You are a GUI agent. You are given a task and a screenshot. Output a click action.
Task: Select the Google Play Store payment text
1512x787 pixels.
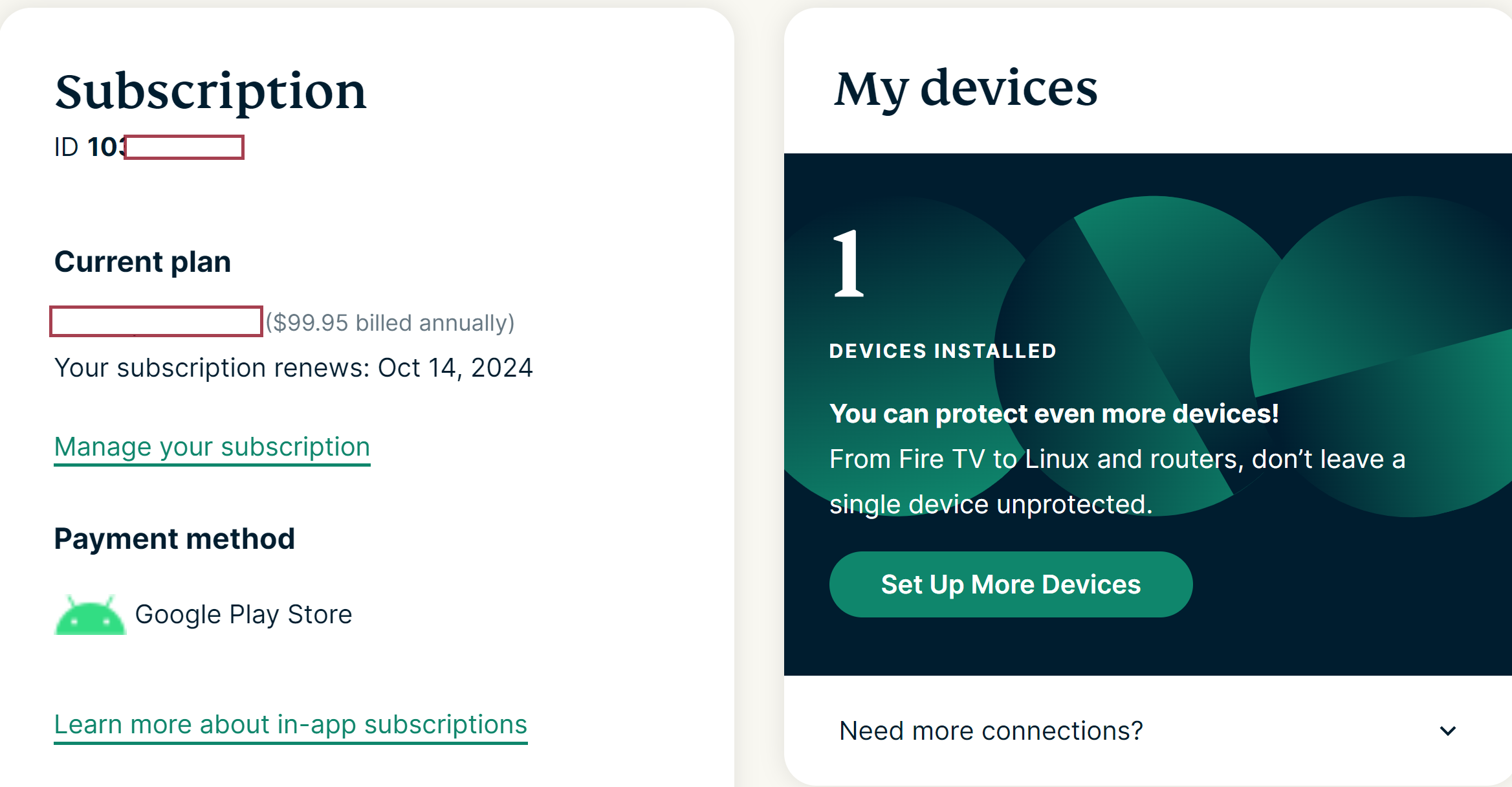click(243, 615)
